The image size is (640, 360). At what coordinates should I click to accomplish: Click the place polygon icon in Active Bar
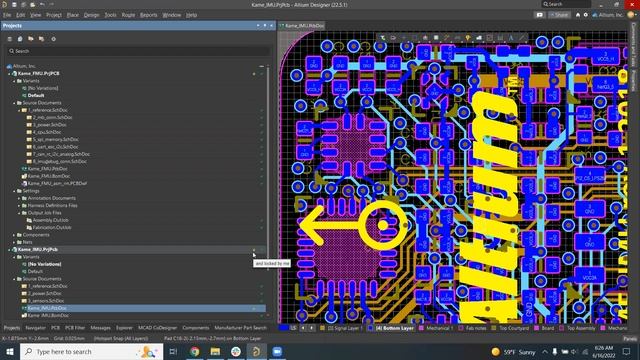coord(478,38)
